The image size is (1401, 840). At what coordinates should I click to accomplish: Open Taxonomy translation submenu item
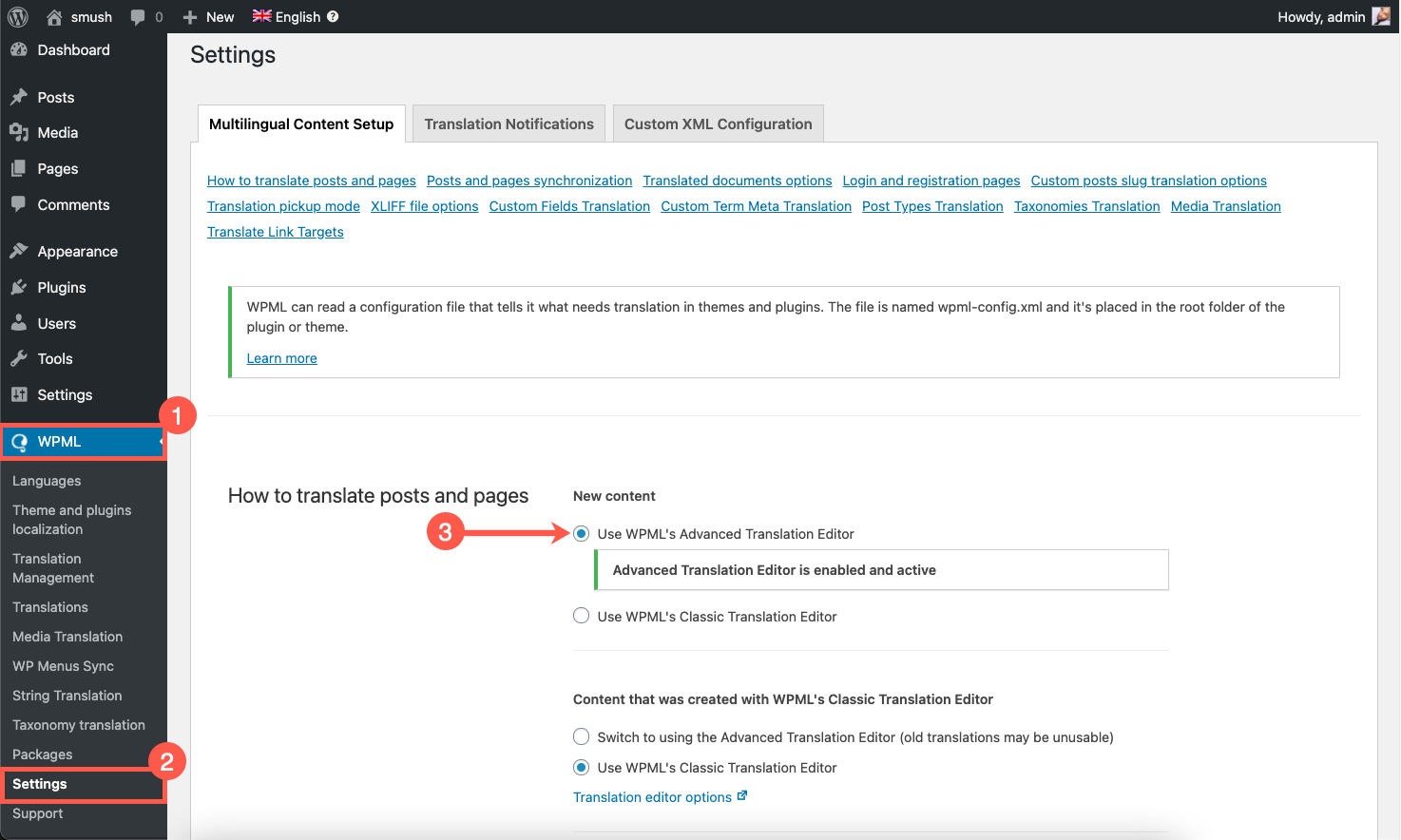(x=79, y=725)
